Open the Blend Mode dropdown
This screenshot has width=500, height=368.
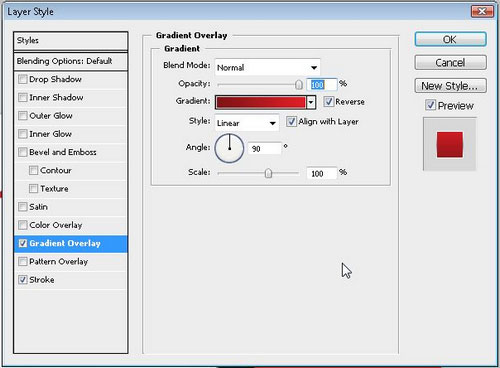click(268, 68)
